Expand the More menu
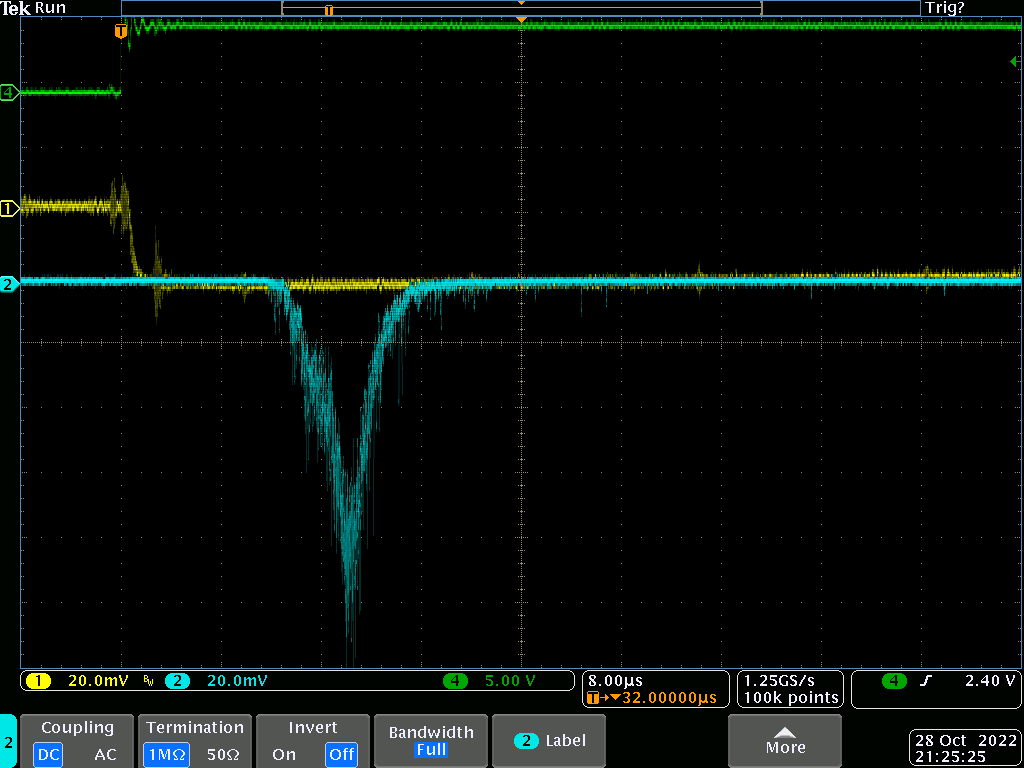The height and width of the screenshot is (768, 1024). pos(785,740)
